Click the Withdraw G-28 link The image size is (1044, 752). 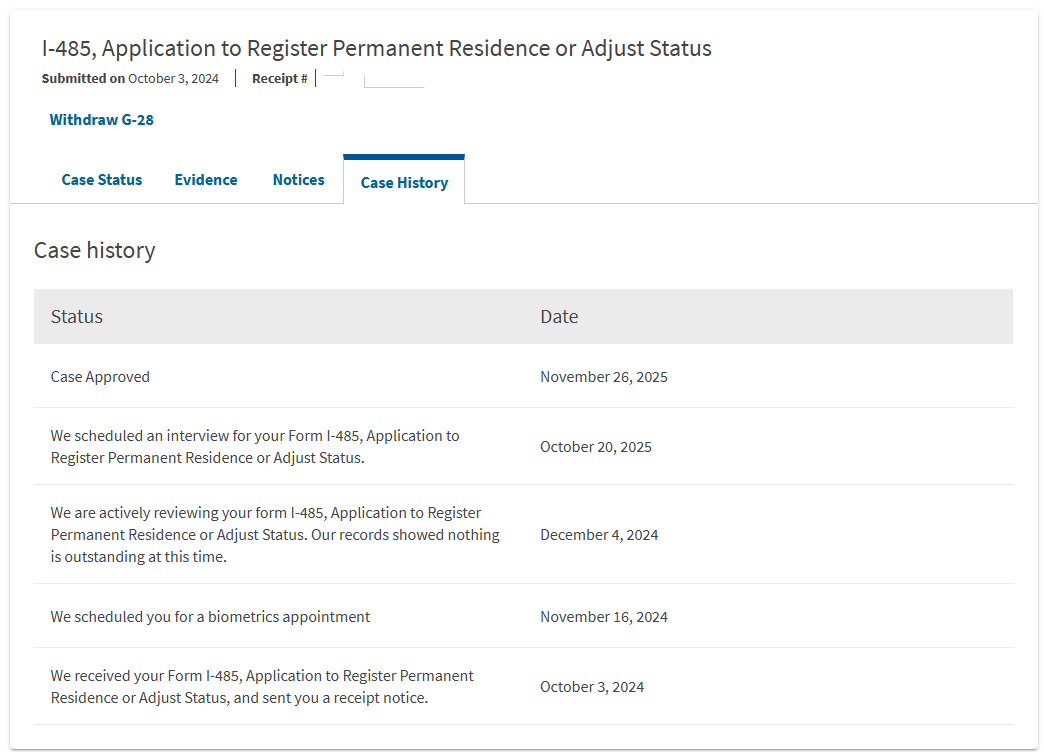tap(101, 120)
